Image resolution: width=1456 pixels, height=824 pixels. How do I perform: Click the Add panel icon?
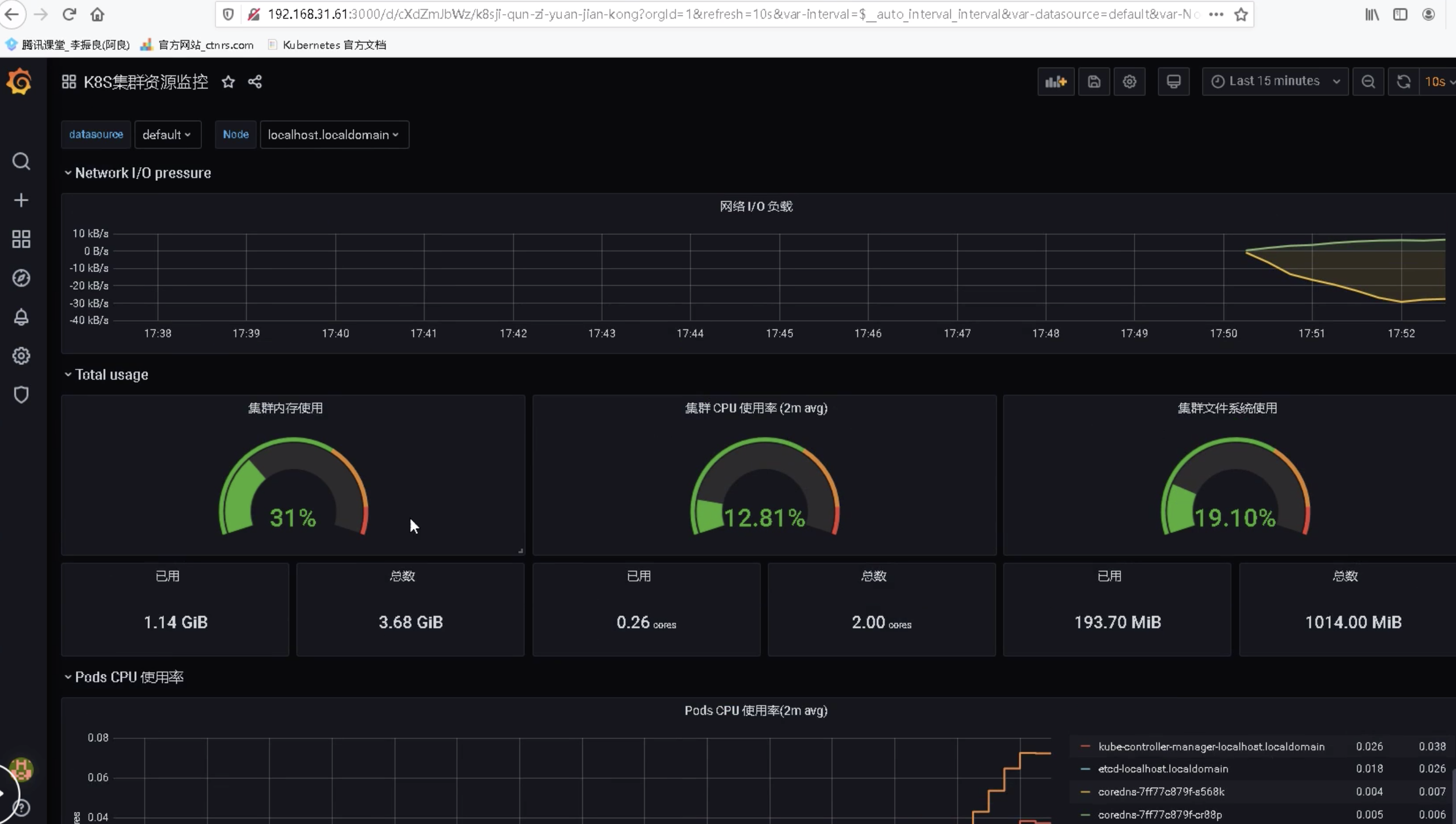pos(1056,82)
